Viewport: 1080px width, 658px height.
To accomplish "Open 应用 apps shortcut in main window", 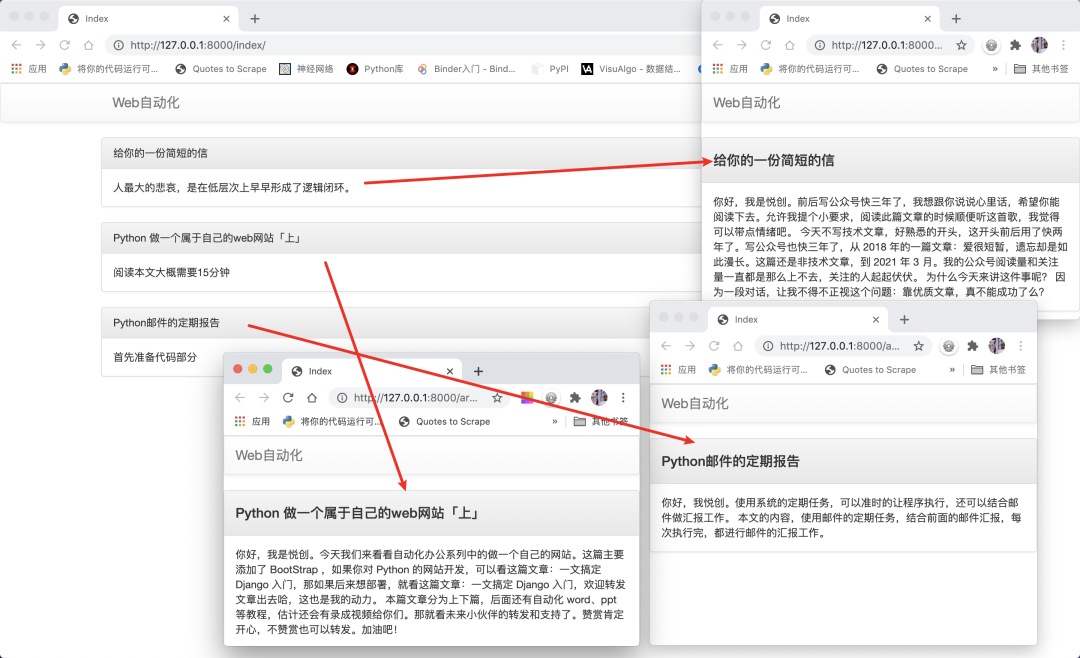I will (x=29, y=69).
